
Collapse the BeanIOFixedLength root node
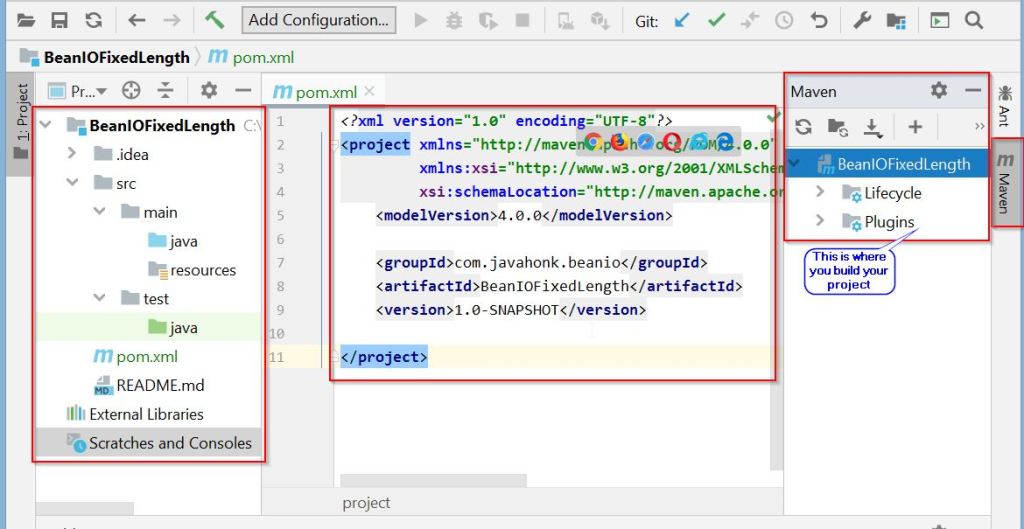tap(46, 125)
